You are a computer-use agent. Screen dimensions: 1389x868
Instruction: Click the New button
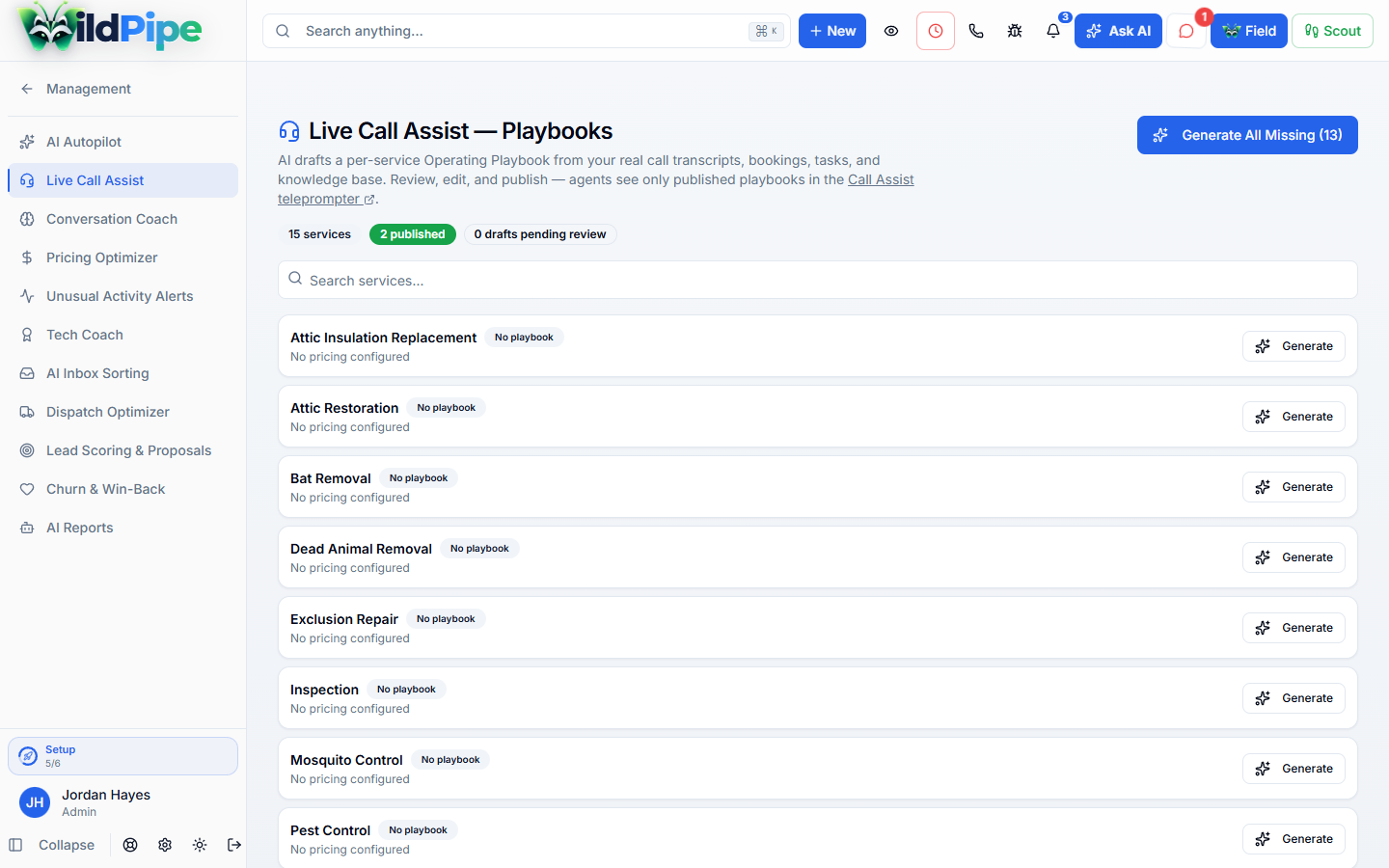click(832, 31)
